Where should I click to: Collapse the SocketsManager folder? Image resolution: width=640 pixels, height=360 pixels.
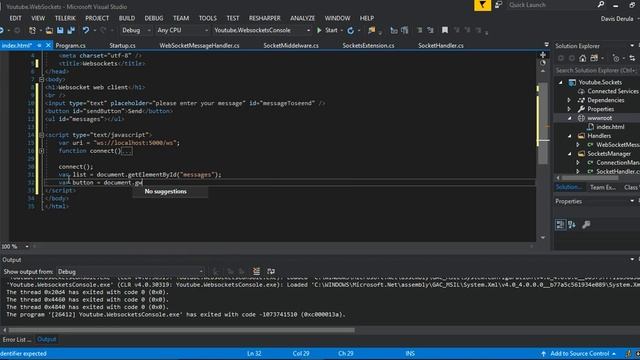point(570,154)
